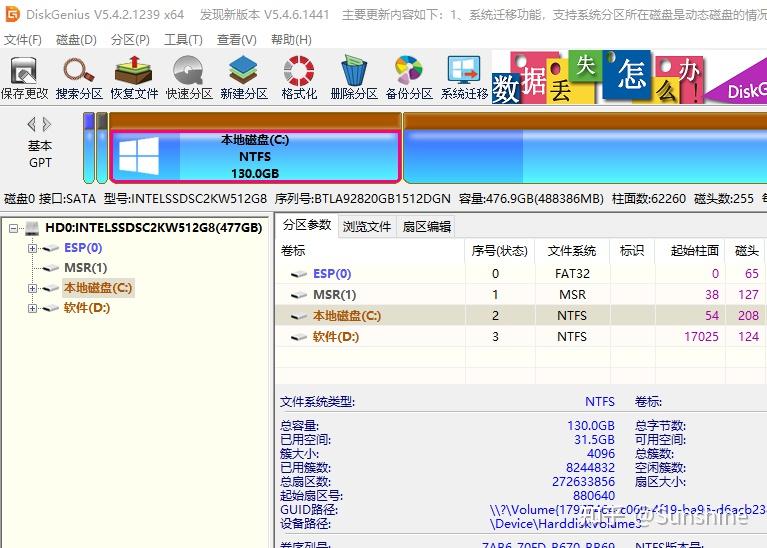Select the small ESP partition bar segment
The width and height of the screenshot is (767, 548).
point(89,148)
